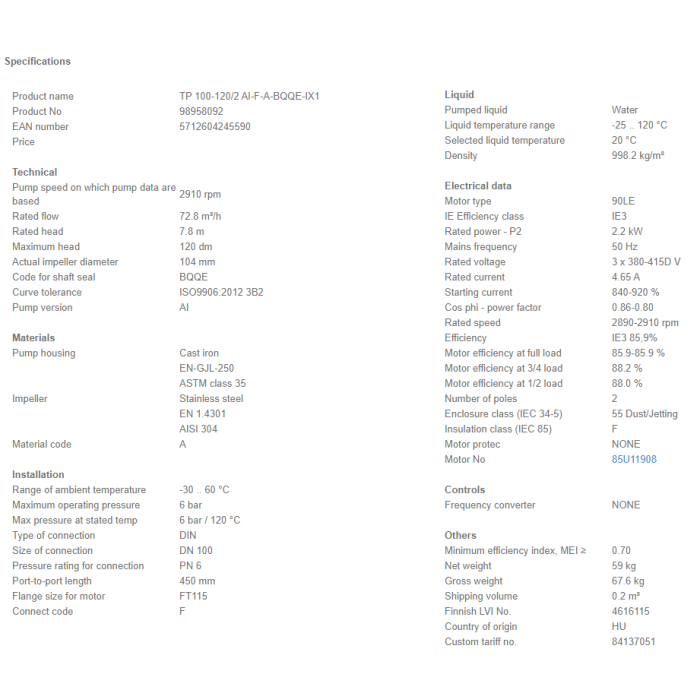The image size is (700, 700).
Task: Click the EAN number 5712604245590
Action: pos(215,126)
